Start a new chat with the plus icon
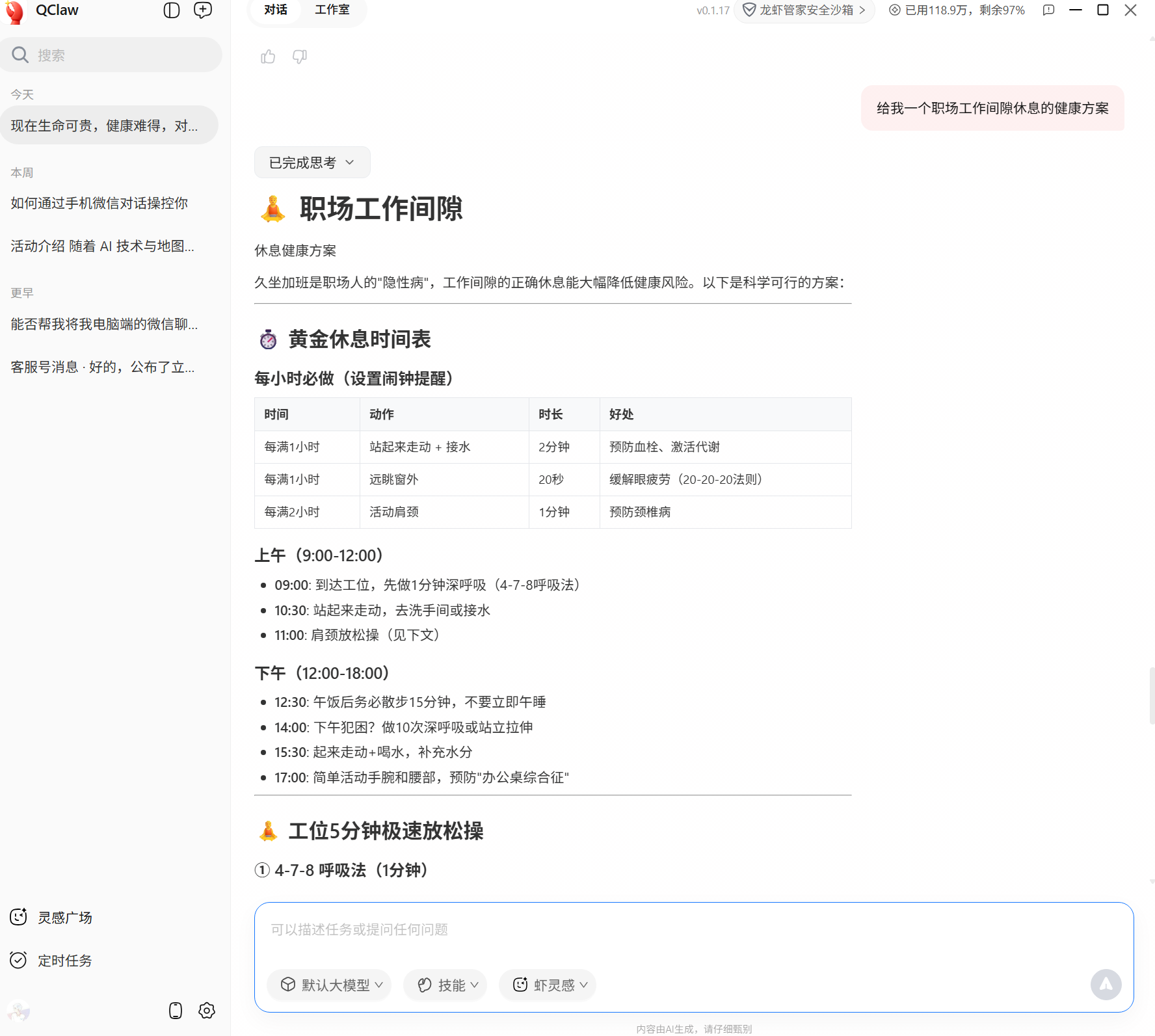Viewport: 1155px width, 1036px height. click(x=202, y=10)
